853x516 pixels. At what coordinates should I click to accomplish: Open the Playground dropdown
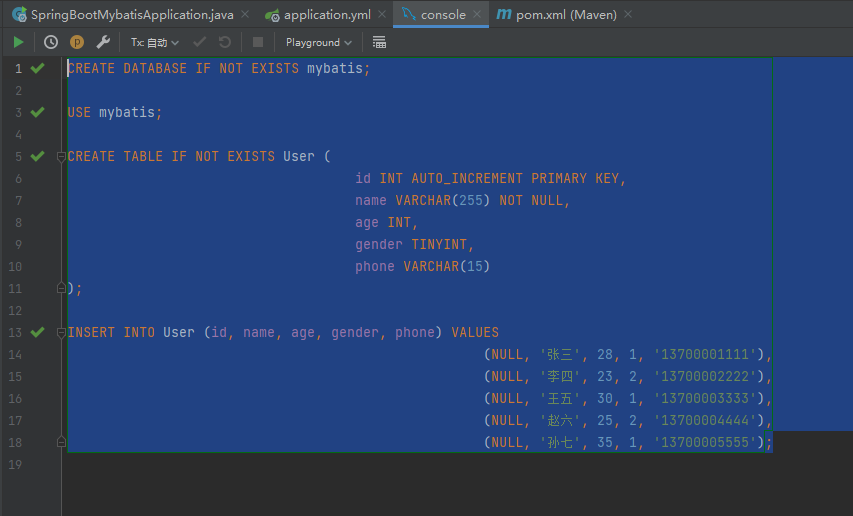click(x=319, y=42)
